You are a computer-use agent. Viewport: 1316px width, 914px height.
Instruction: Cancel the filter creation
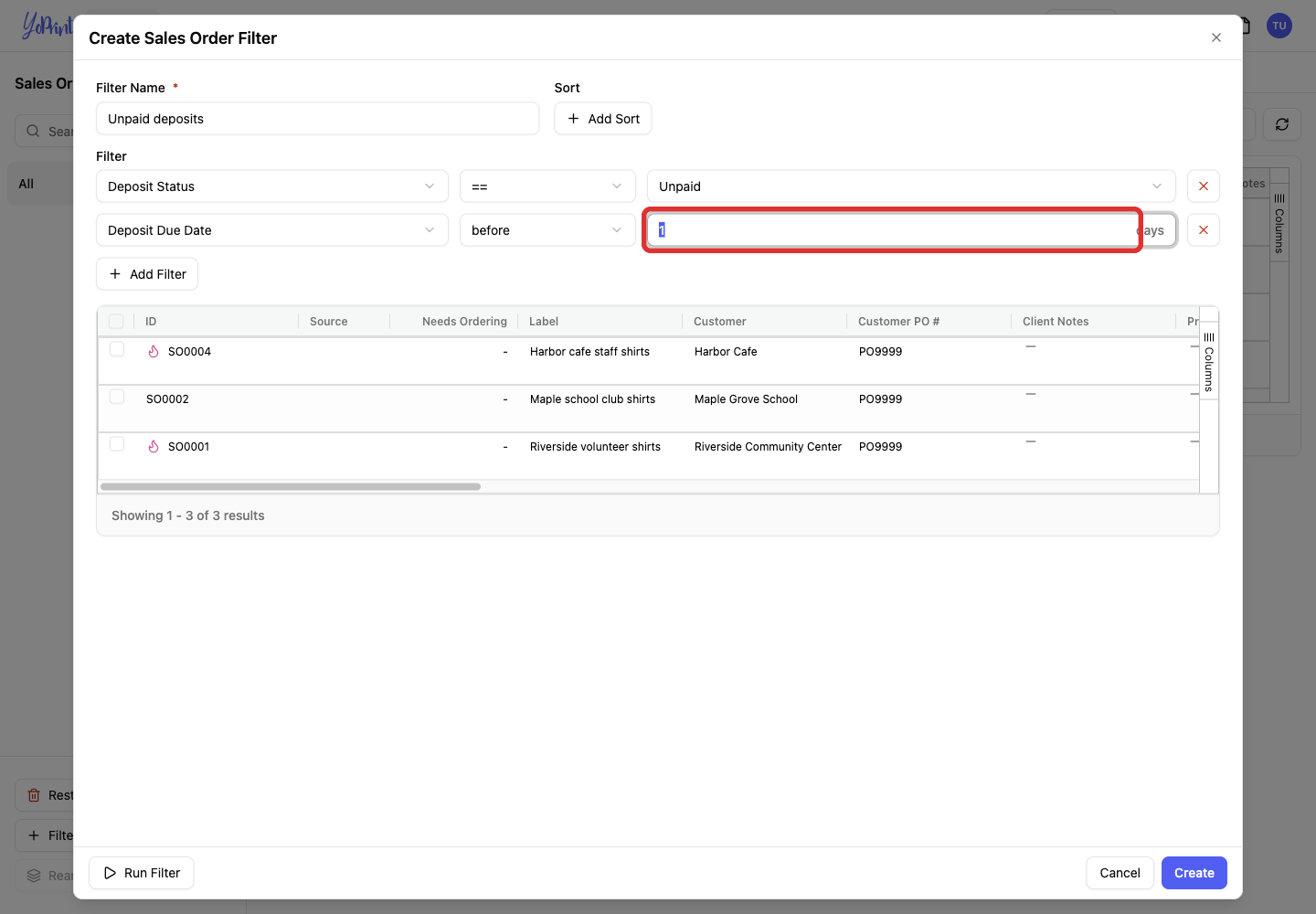click(1120, 873)
